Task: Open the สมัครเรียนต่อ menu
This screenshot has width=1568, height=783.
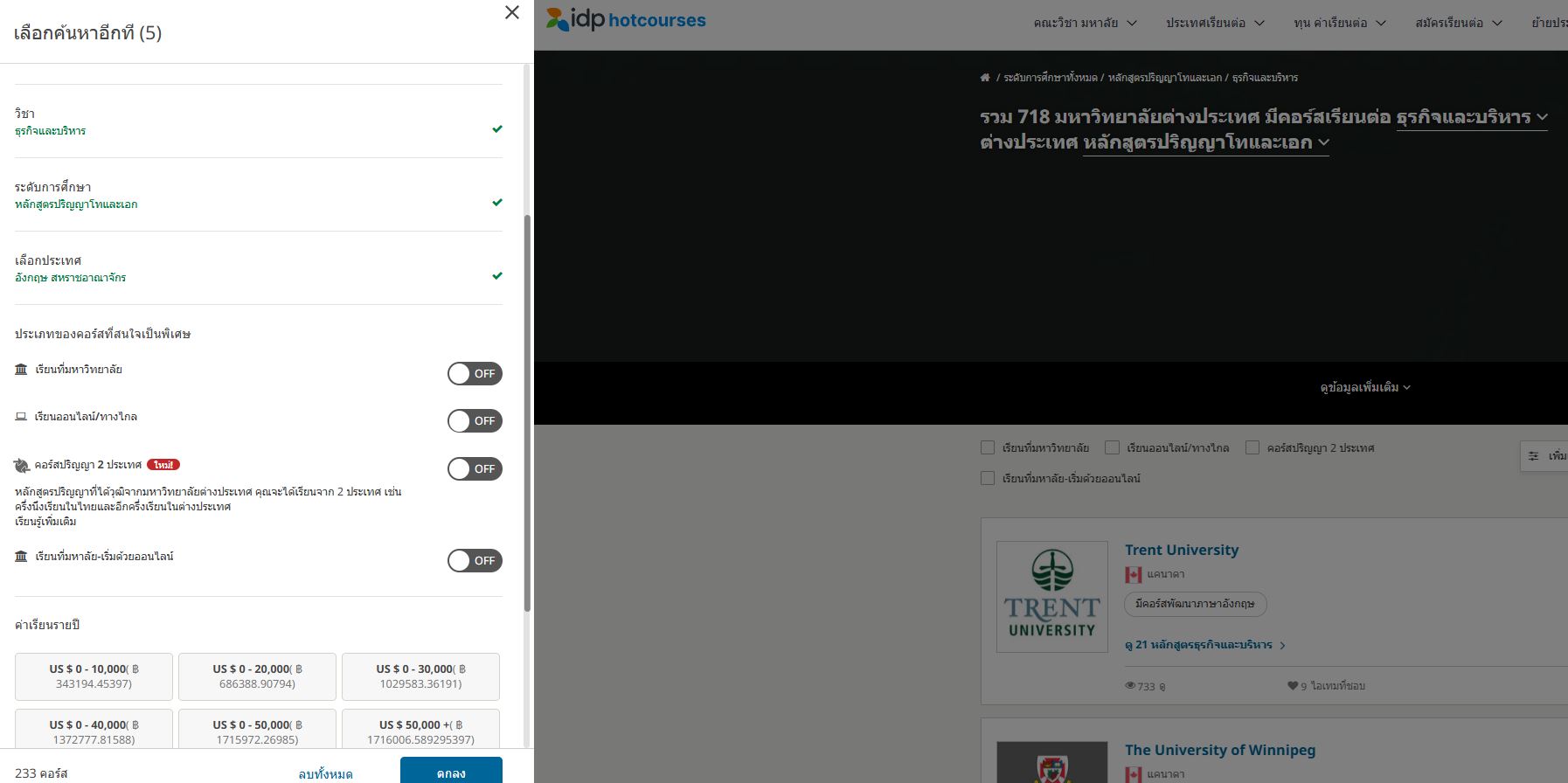Action: pos(1458,24)
